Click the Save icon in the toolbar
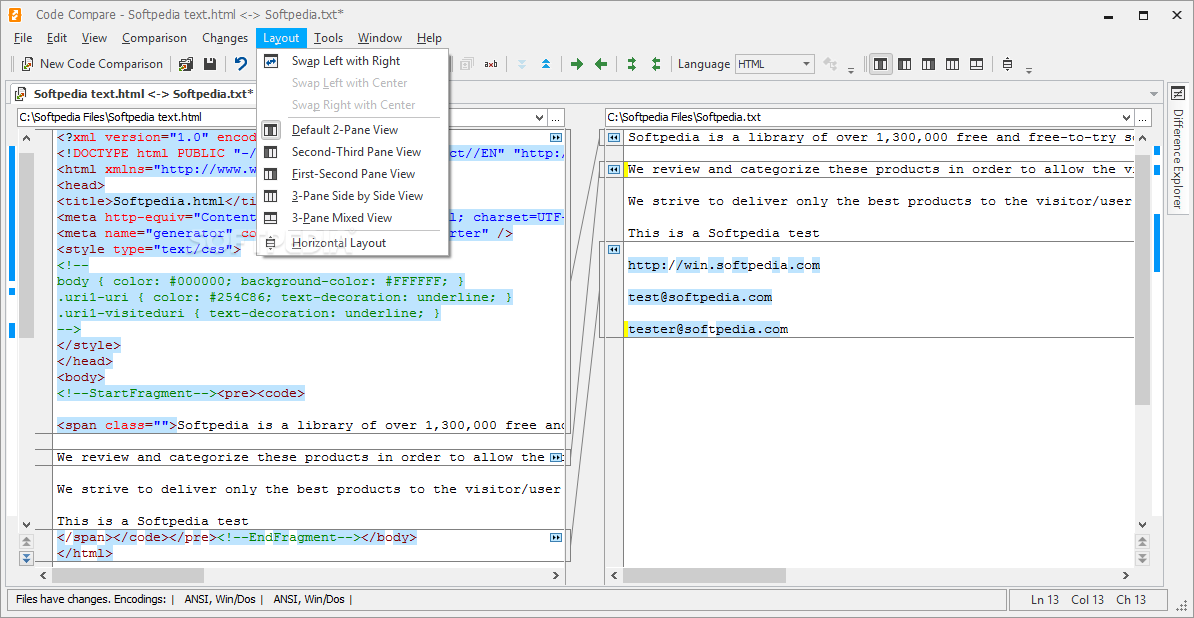 pyautogui.click(x=209, y=65)
